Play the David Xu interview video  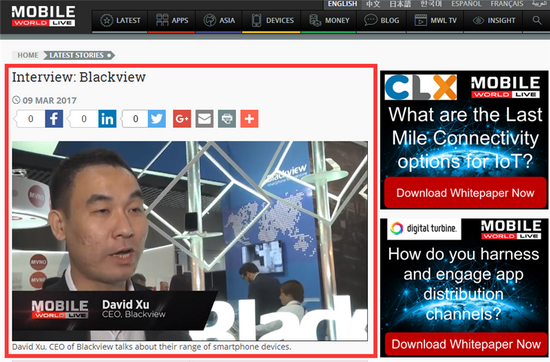(x=190, y=241)
